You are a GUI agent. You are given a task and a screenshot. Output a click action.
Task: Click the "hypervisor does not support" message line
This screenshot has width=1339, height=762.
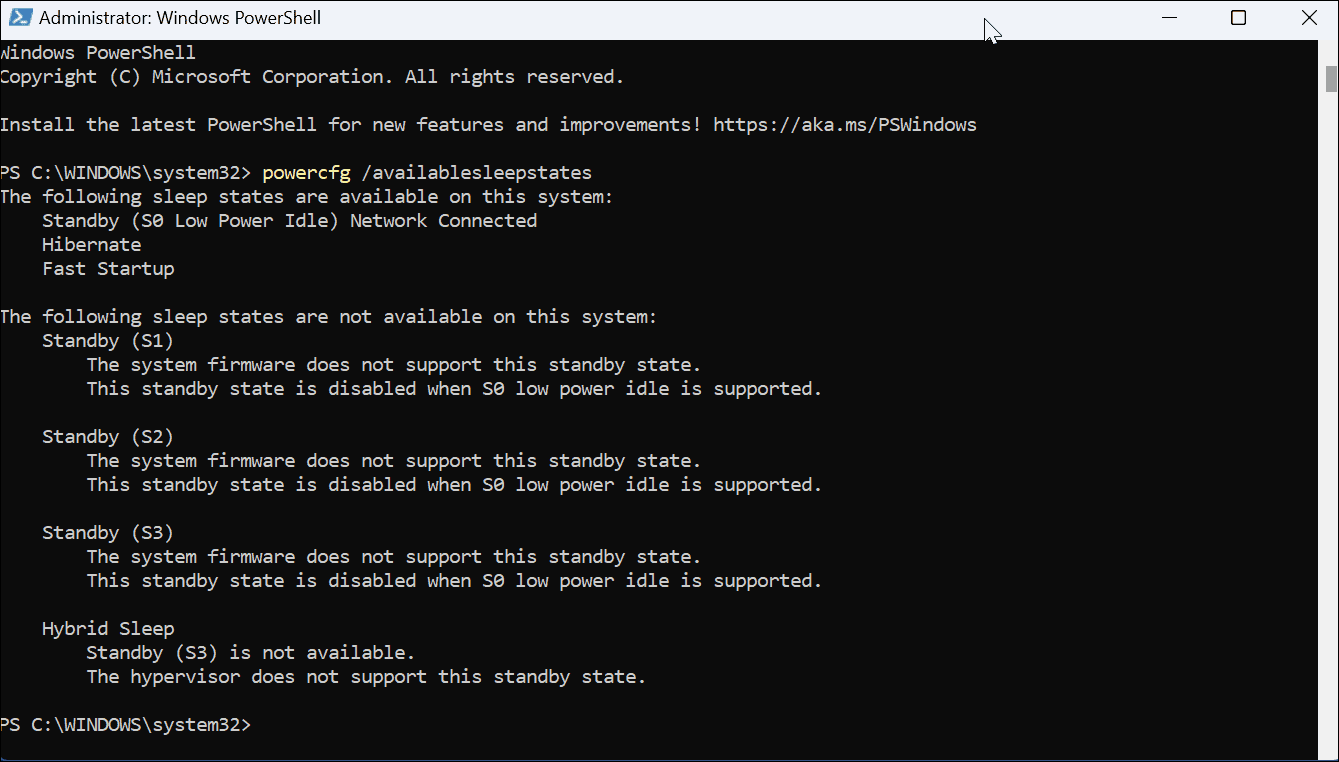[366, 677]
